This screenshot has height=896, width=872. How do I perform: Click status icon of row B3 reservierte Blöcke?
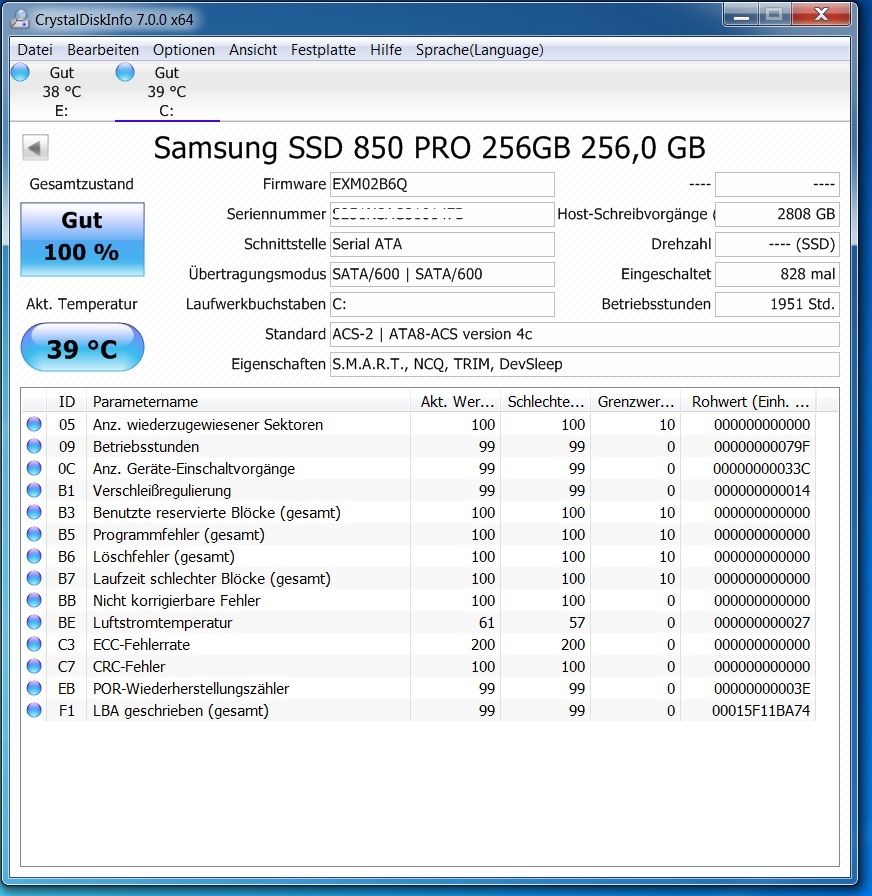[x=34, y=513]
